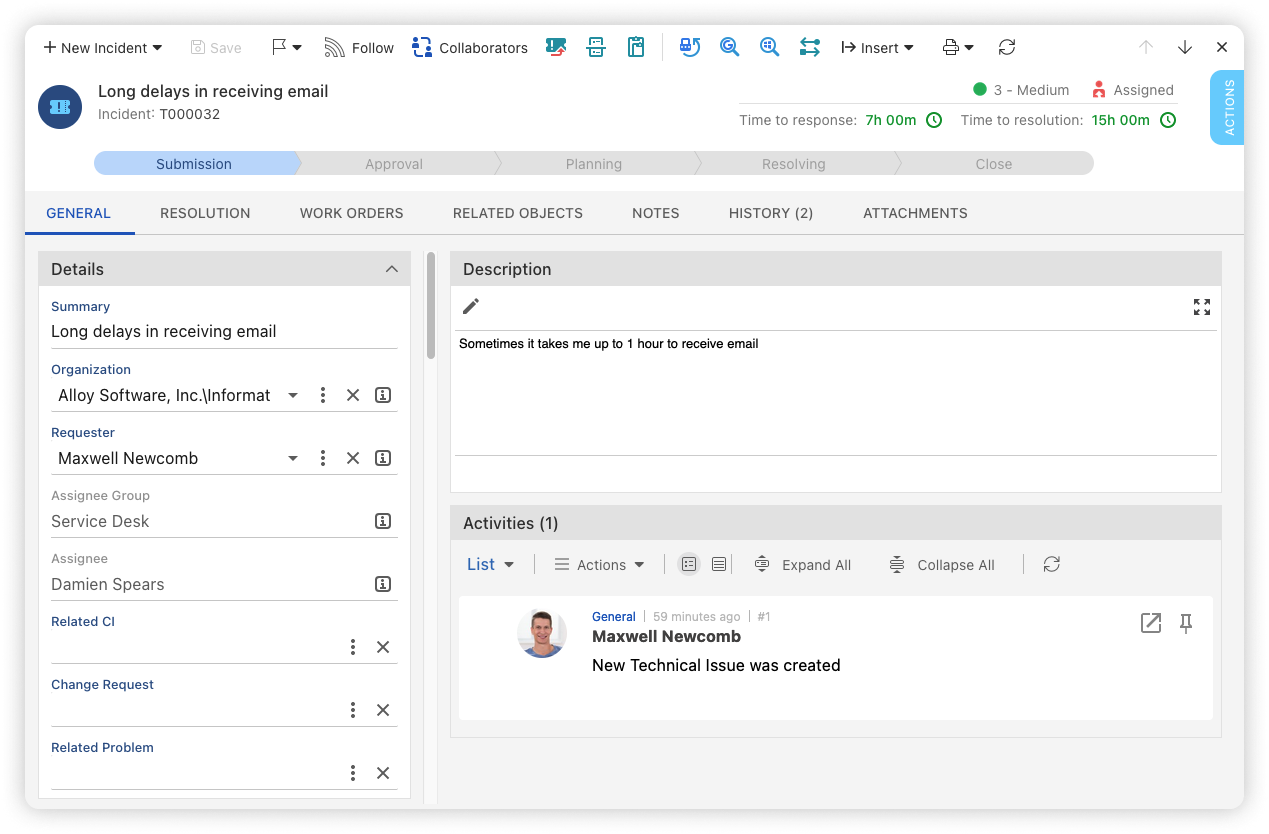The height and width of the screenshot is (834, 1269).
Task: Select the Close workflow stage
Action: click(994, 164)
